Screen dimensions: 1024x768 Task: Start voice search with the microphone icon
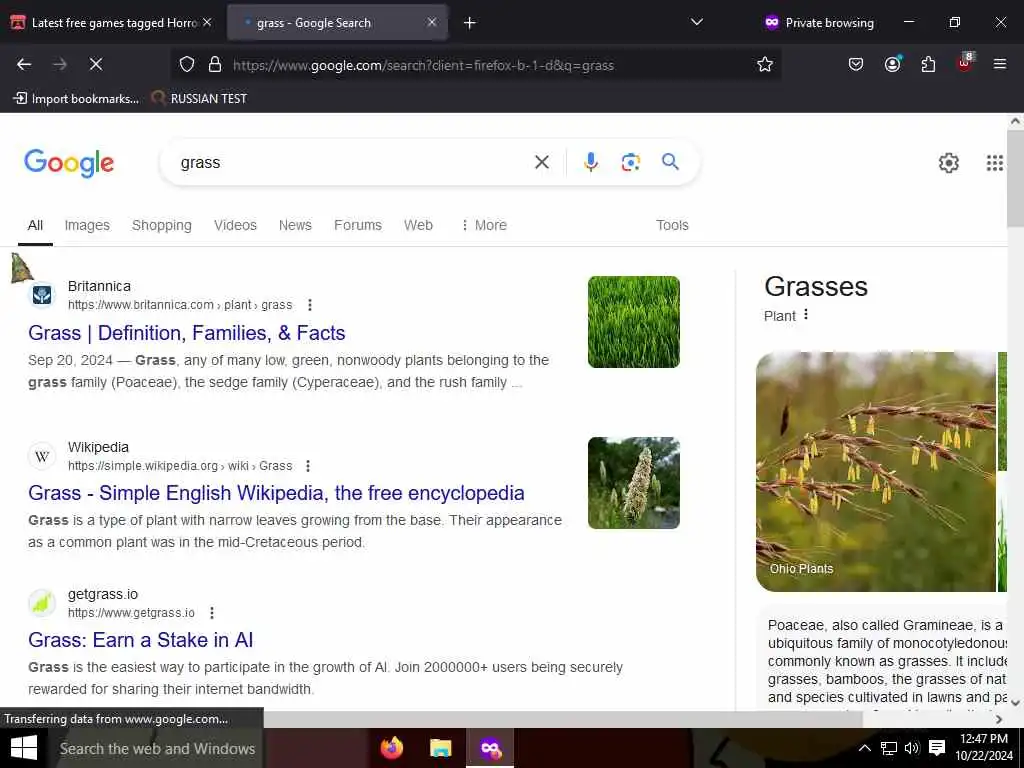(x=590, y=162)
